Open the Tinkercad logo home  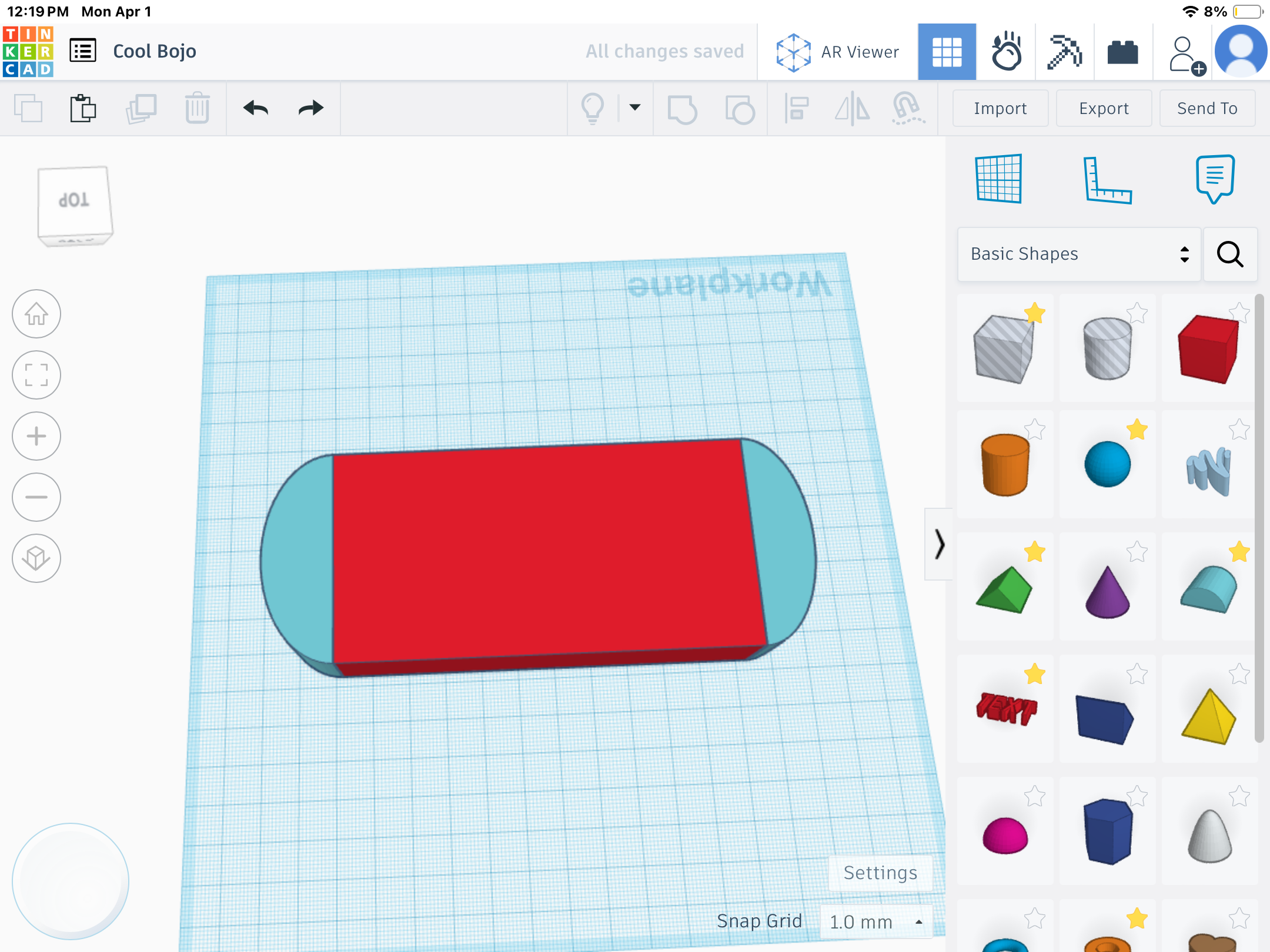(28, 52)
